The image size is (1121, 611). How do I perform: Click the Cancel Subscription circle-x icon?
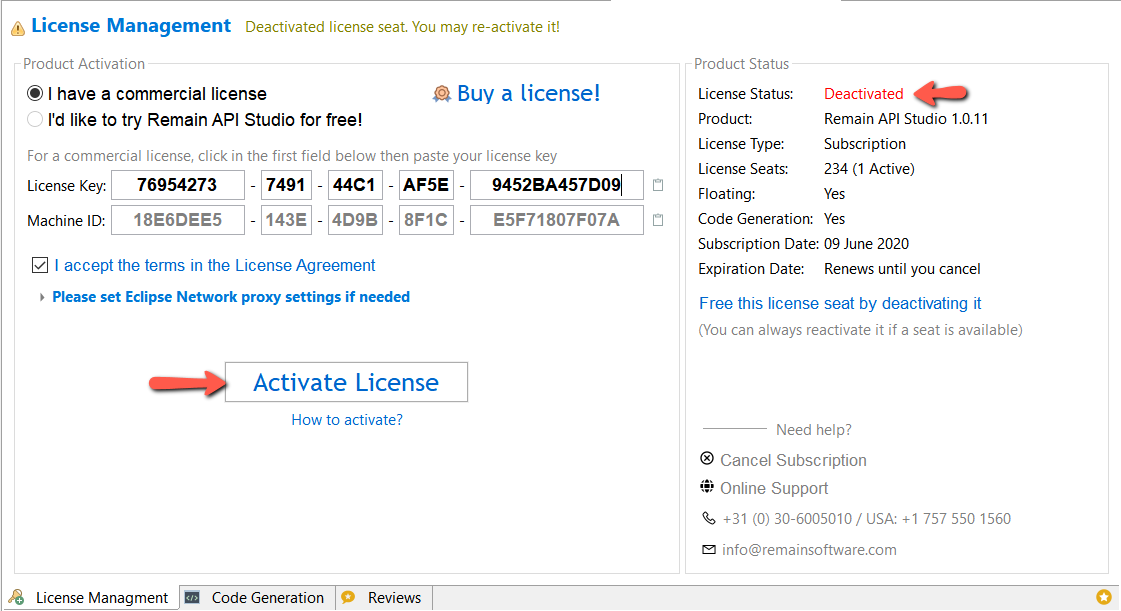[707, 458]
